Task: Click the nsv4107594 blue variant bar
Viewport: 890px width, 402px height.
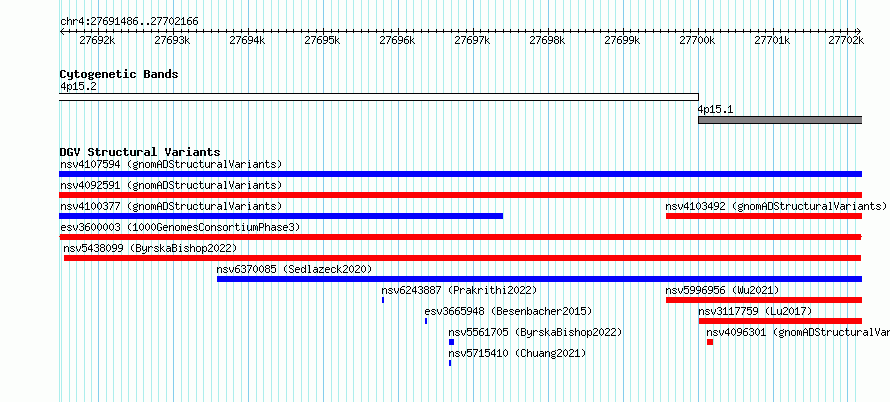Action: coord(460,174)
